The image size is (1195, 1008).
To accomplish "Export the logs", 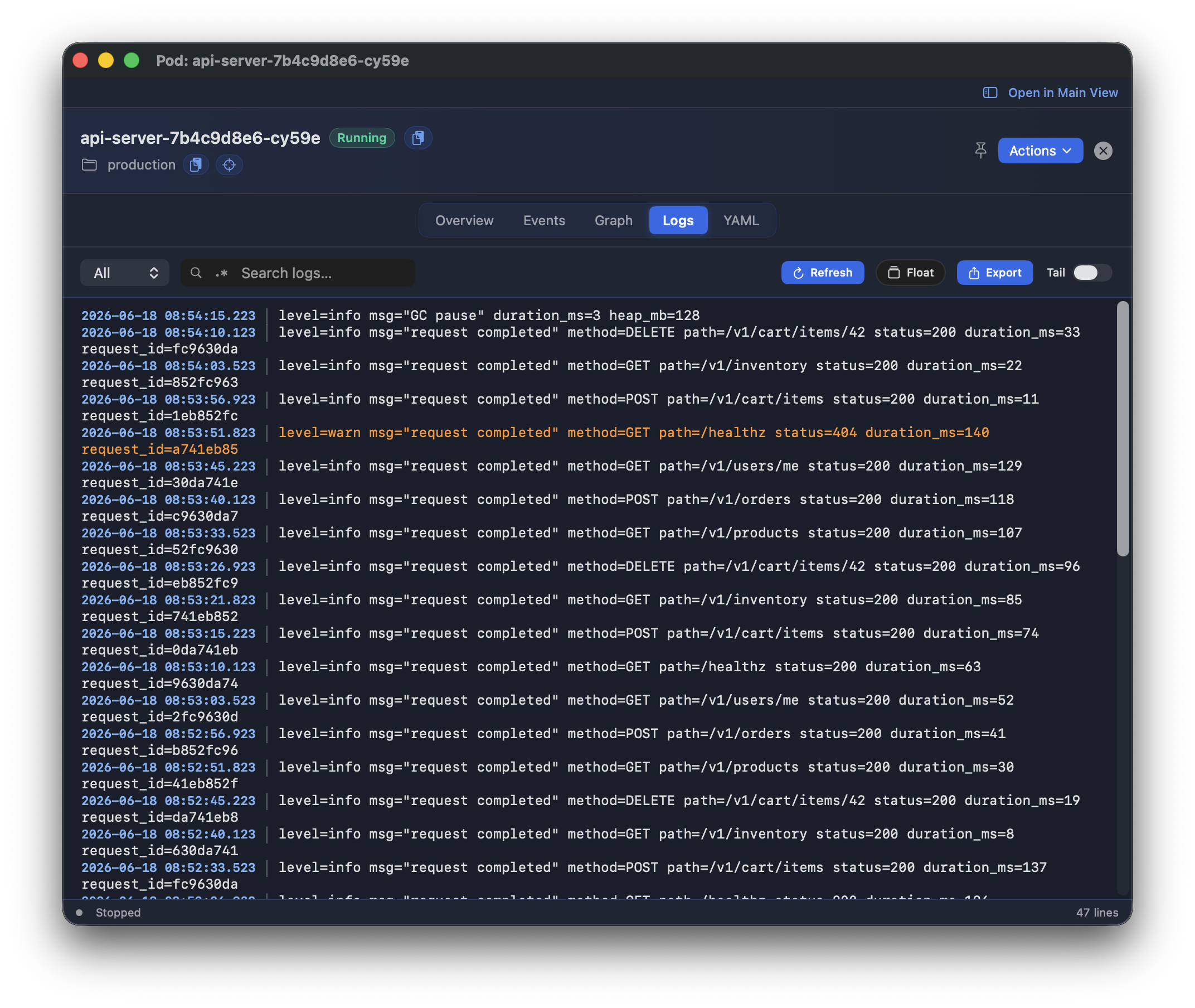I will pos(994,273).
